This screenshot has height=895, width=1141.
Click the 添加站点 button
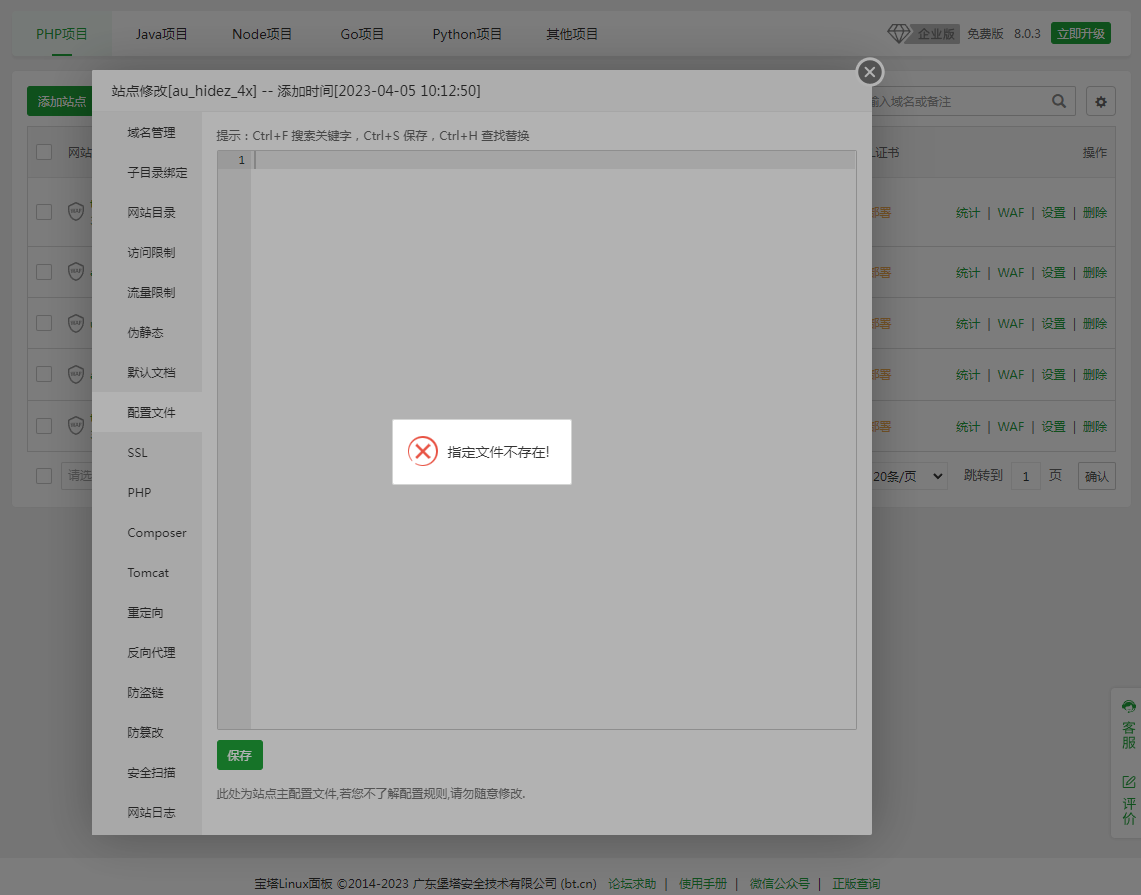point(60,101)
